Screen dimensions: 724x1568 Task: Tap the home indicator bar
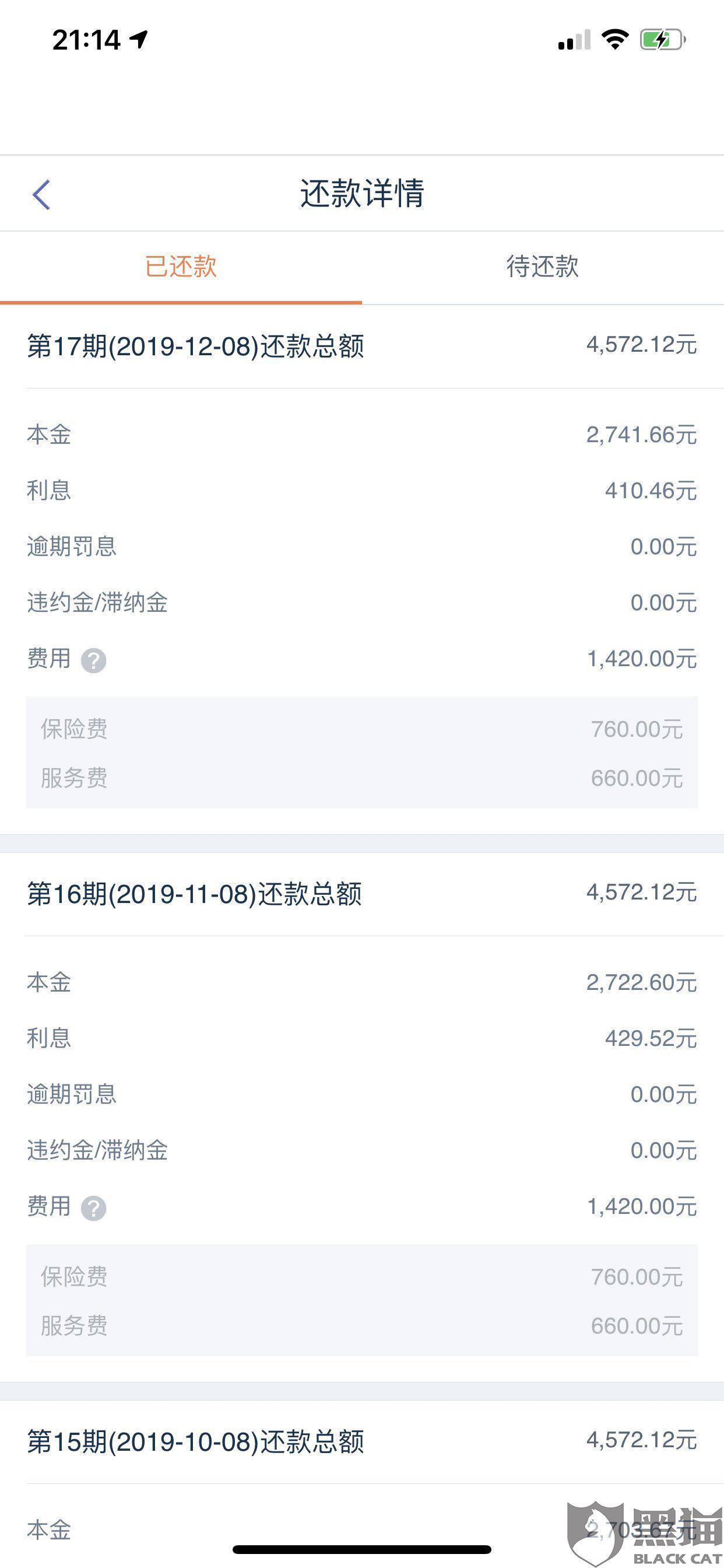pos(362,1549)
